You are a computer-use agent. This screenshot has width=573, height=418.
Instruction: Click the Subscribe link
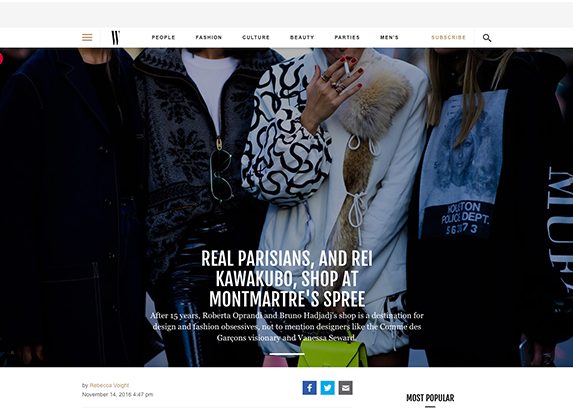(x=448, y=37)
